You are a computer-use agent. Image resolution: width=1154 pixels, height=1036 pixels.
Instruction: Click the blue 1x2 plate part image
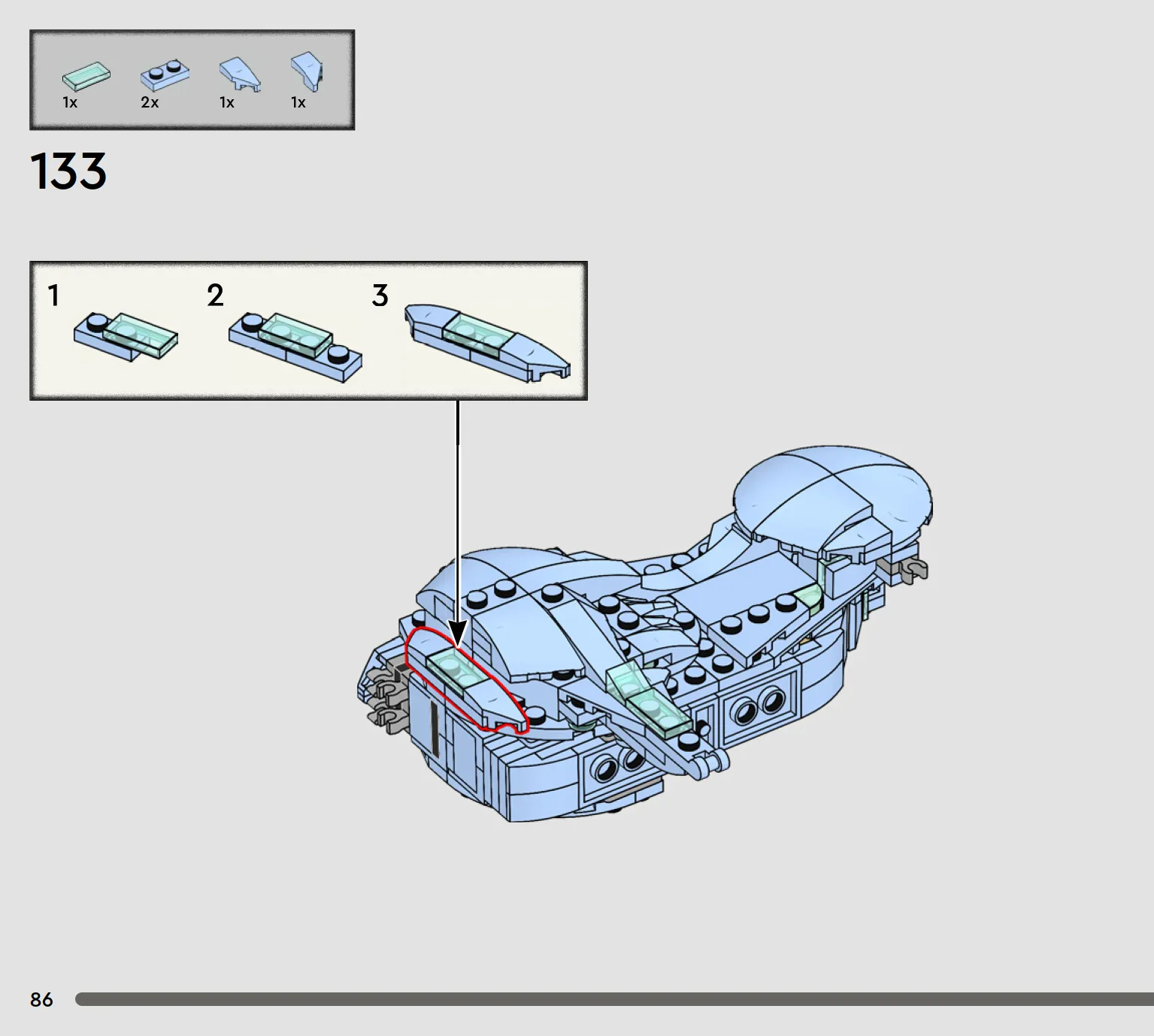165,74
